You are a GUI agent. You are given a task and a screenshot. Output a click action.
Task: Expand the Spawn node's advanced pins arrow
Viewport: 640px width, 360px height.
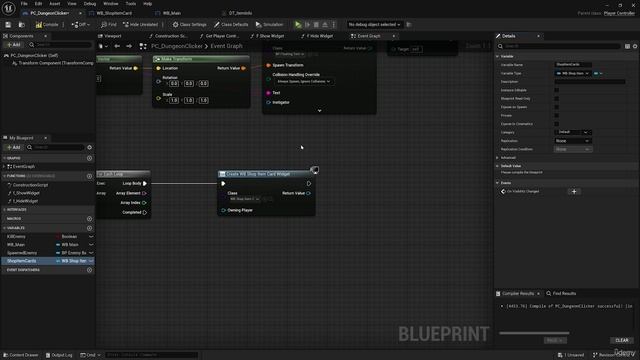point(319,111)
